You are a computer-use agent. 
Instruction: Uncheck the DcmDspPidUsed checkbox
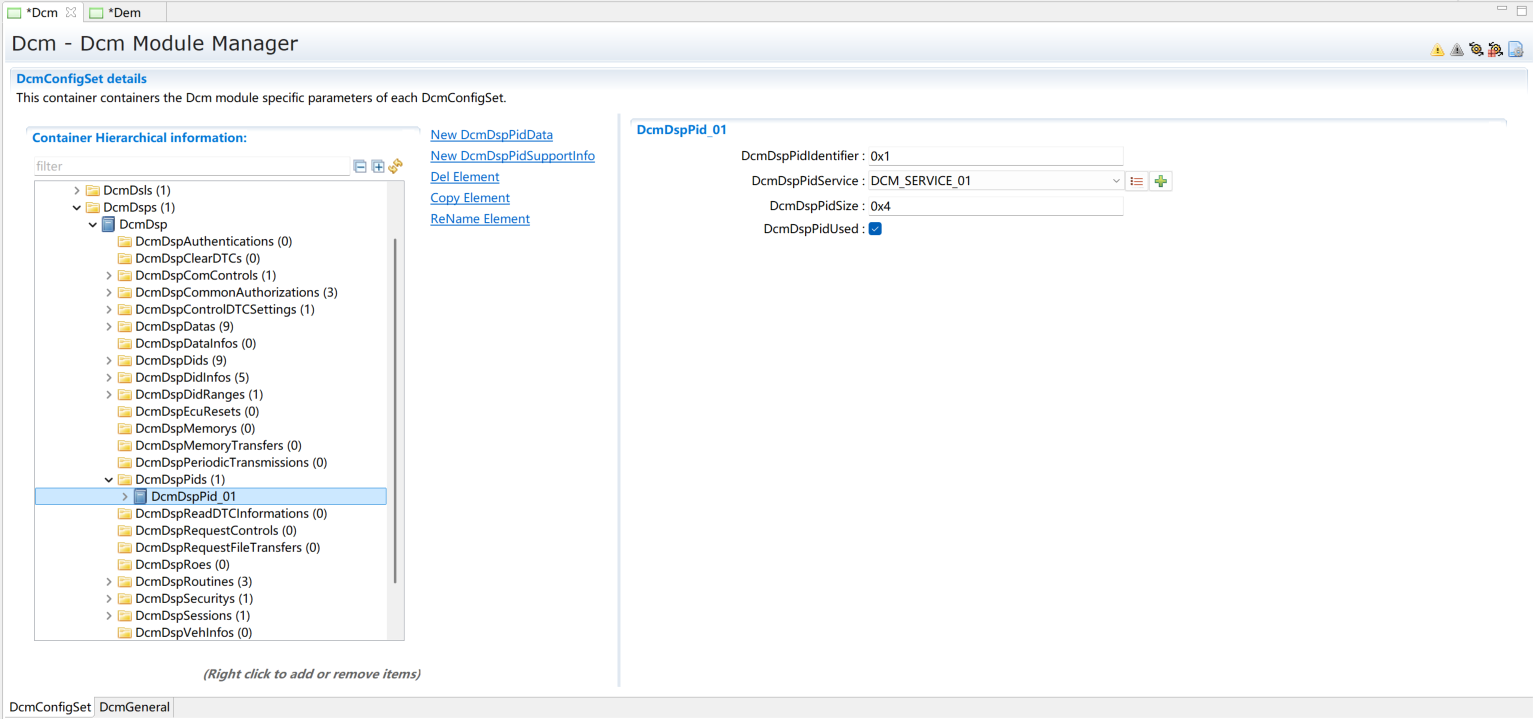(875, 229)
